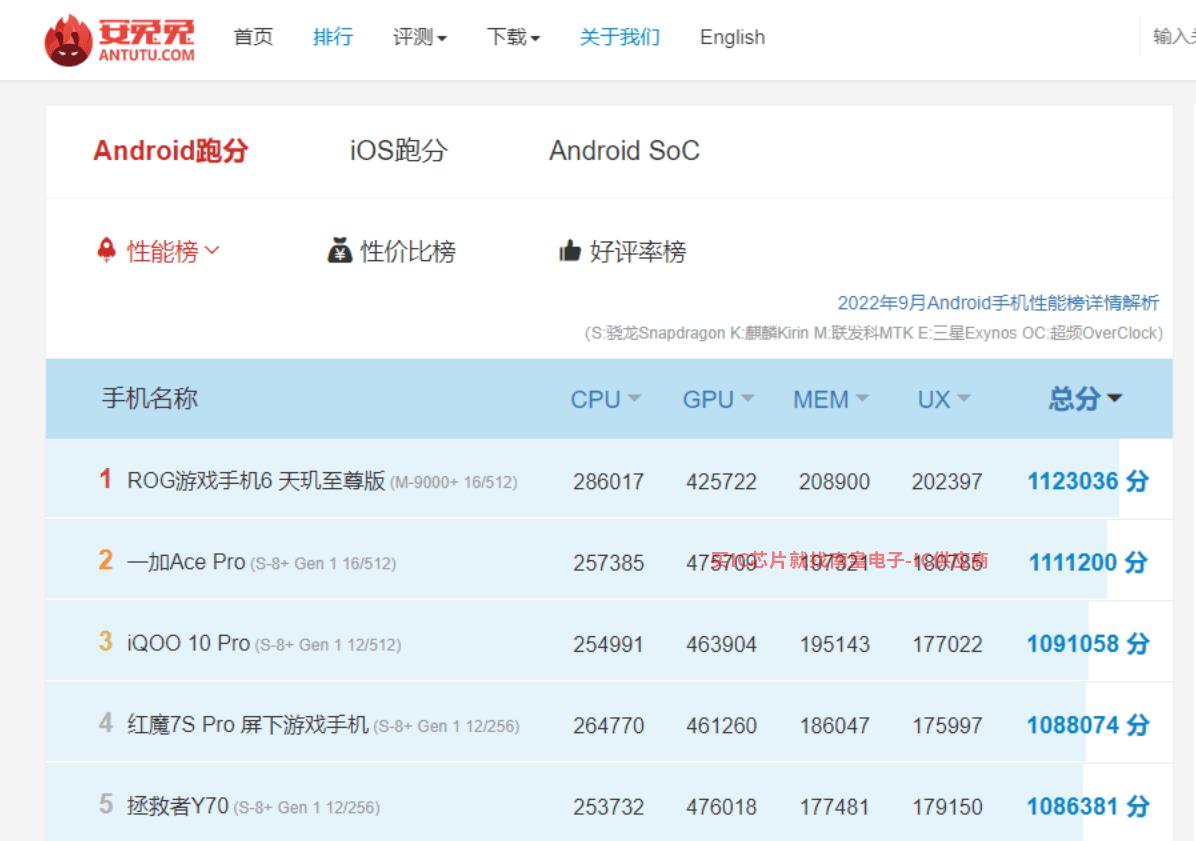The image size is (1196, 841).
Task: Click CPU score 286017
Action: coord(608,482)
